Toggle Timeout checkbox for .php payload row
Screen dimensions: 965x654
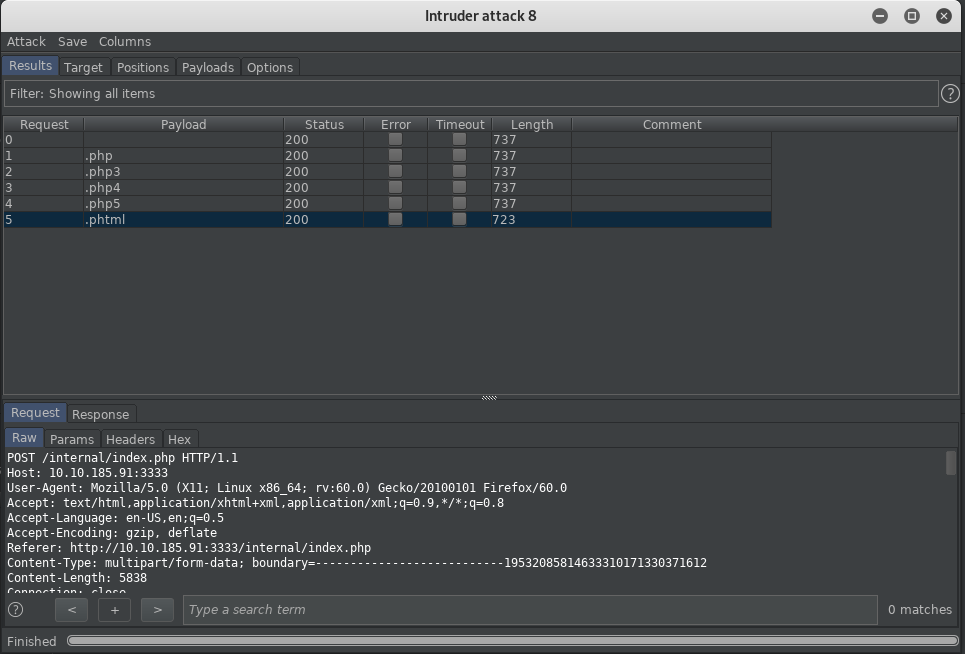click(459, 156)
